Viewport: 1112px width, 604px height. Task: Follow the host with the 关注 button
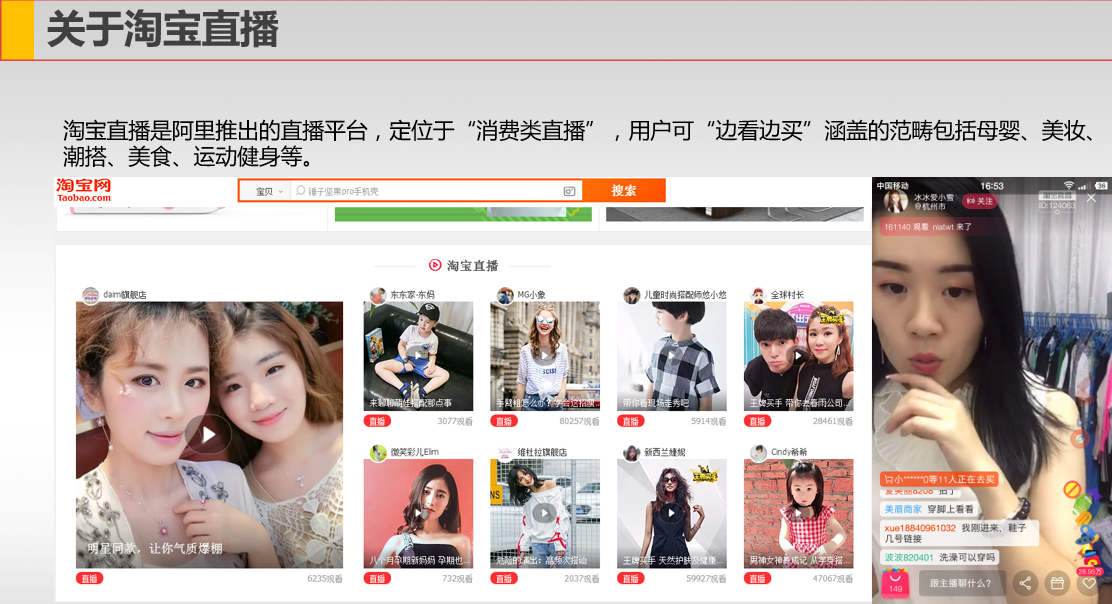pyautogui.click(x=979, y=201)
